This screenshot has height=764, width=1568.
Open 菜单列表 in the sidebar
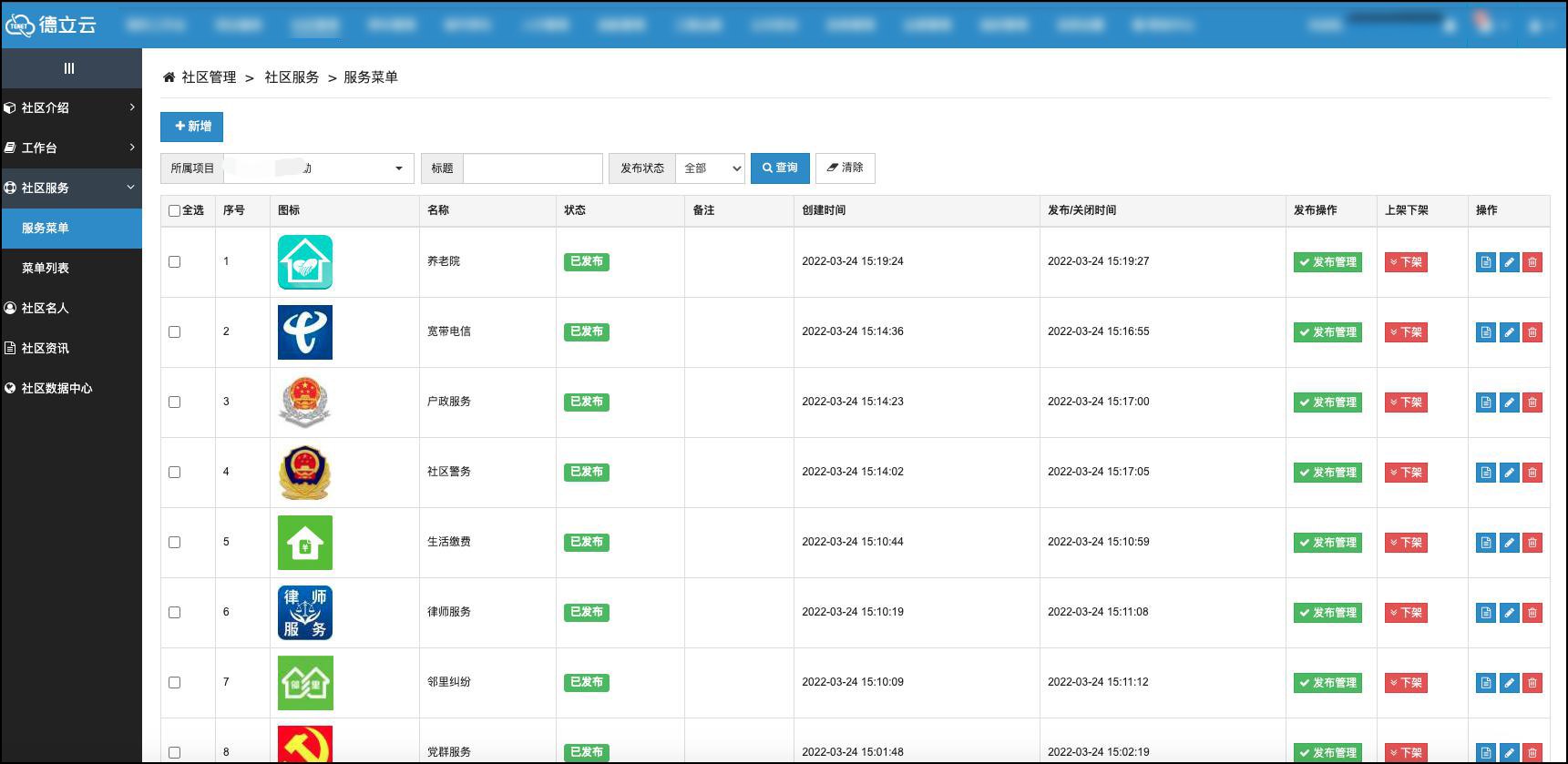(x=71, y=268)
